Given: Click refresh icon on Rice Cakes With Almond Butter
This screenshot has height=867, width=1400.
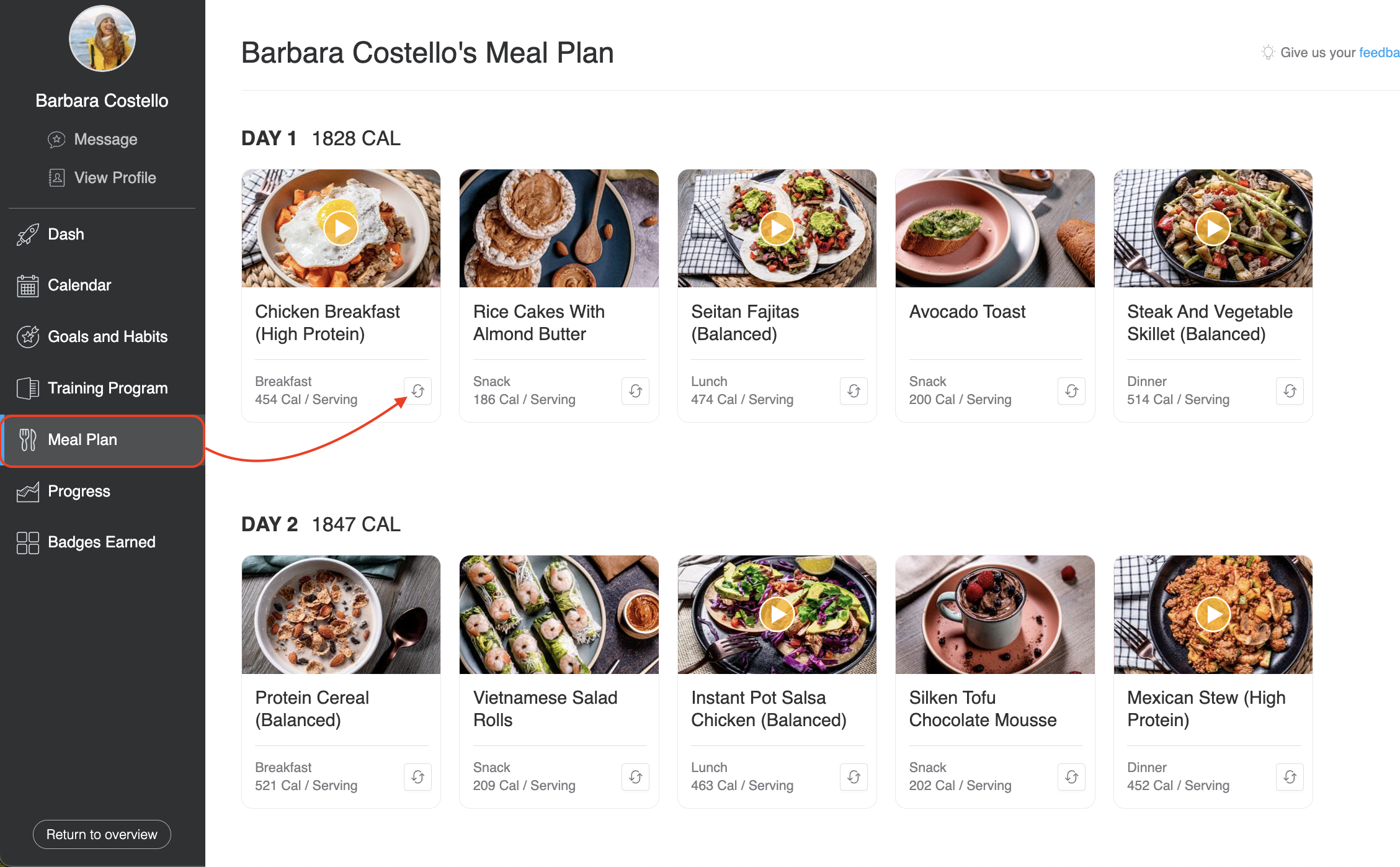Looking at the screenshot, I should click(635, 391).
